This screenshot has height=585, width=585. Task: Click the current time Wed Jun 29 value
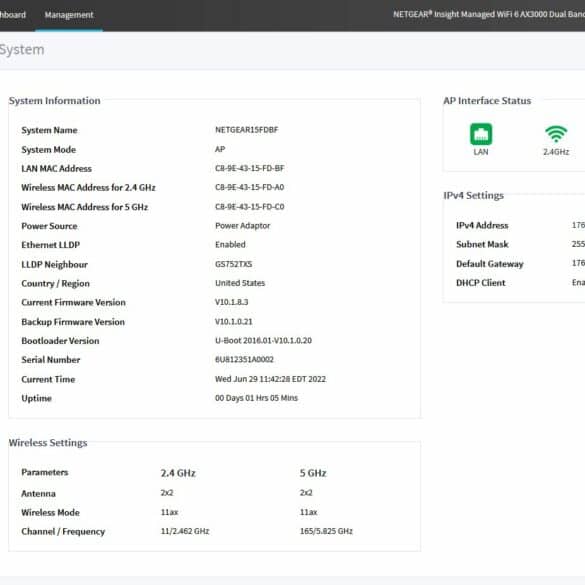pyautogui.click(x=270, y=379)
